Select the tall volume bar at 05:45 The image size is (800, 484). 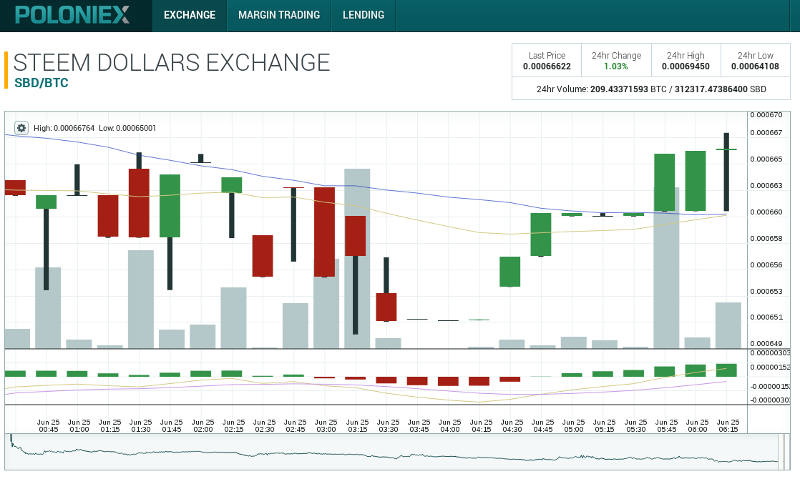coord(666,267)
